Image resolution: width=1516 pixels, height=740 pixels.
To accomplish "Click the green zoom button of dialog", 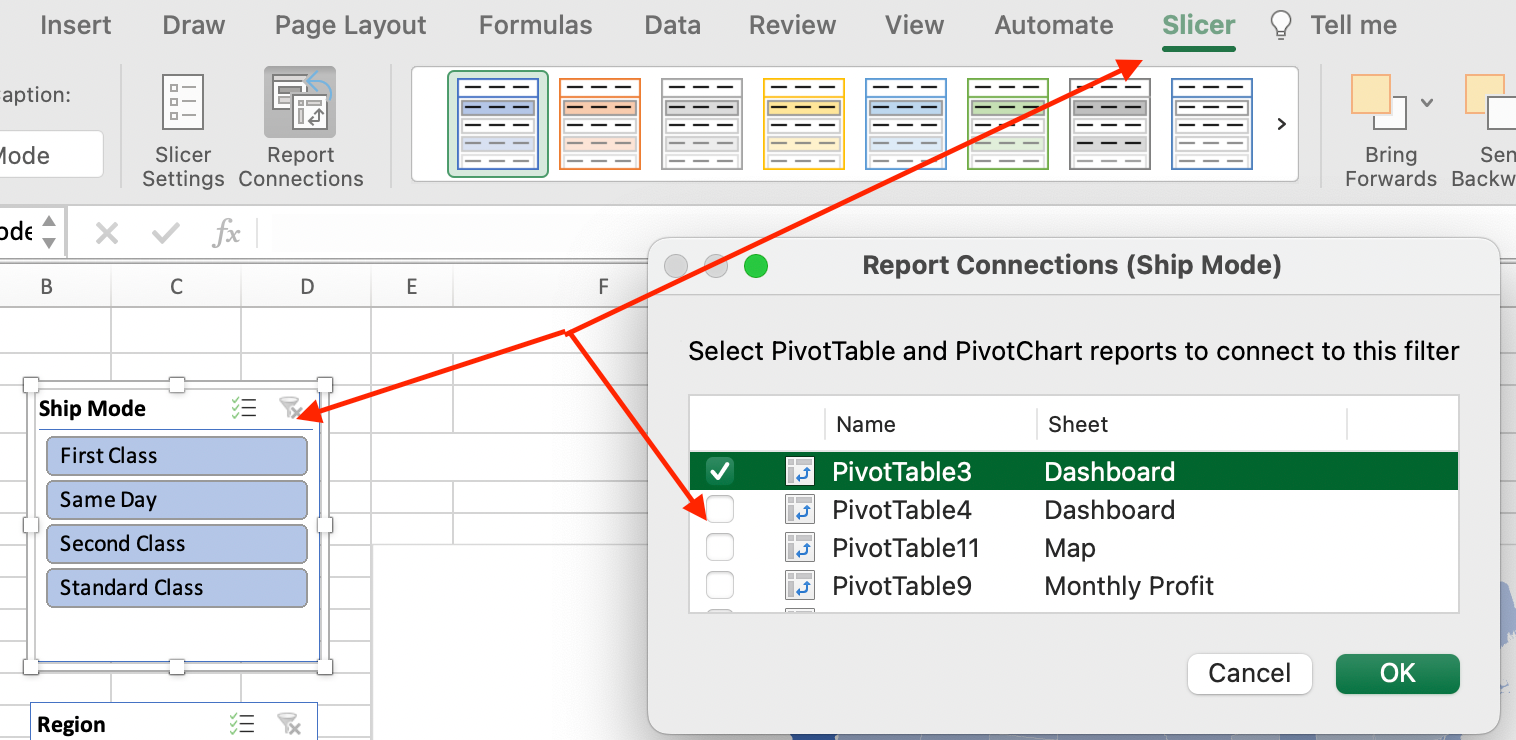I will tap(756, 266).
